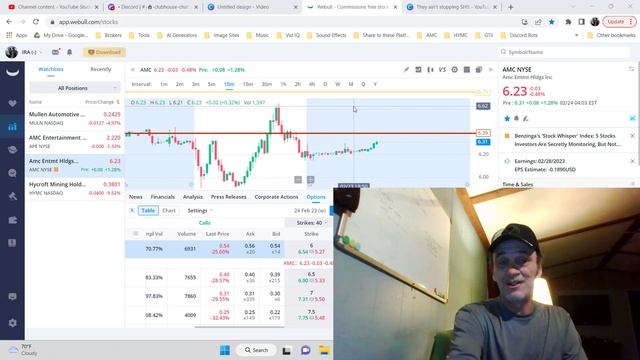Open the multi-window chart icon
This screenshot has height=360, width=640.
tap(479, 70)
